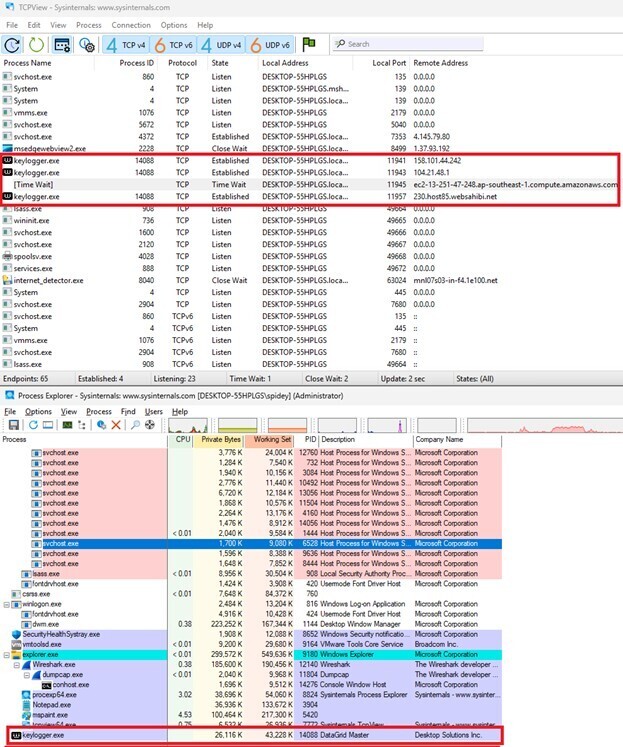Screen dimensions: 623x747
Task: Open the Process Explorer Find menu
Action: pos(128,412)
